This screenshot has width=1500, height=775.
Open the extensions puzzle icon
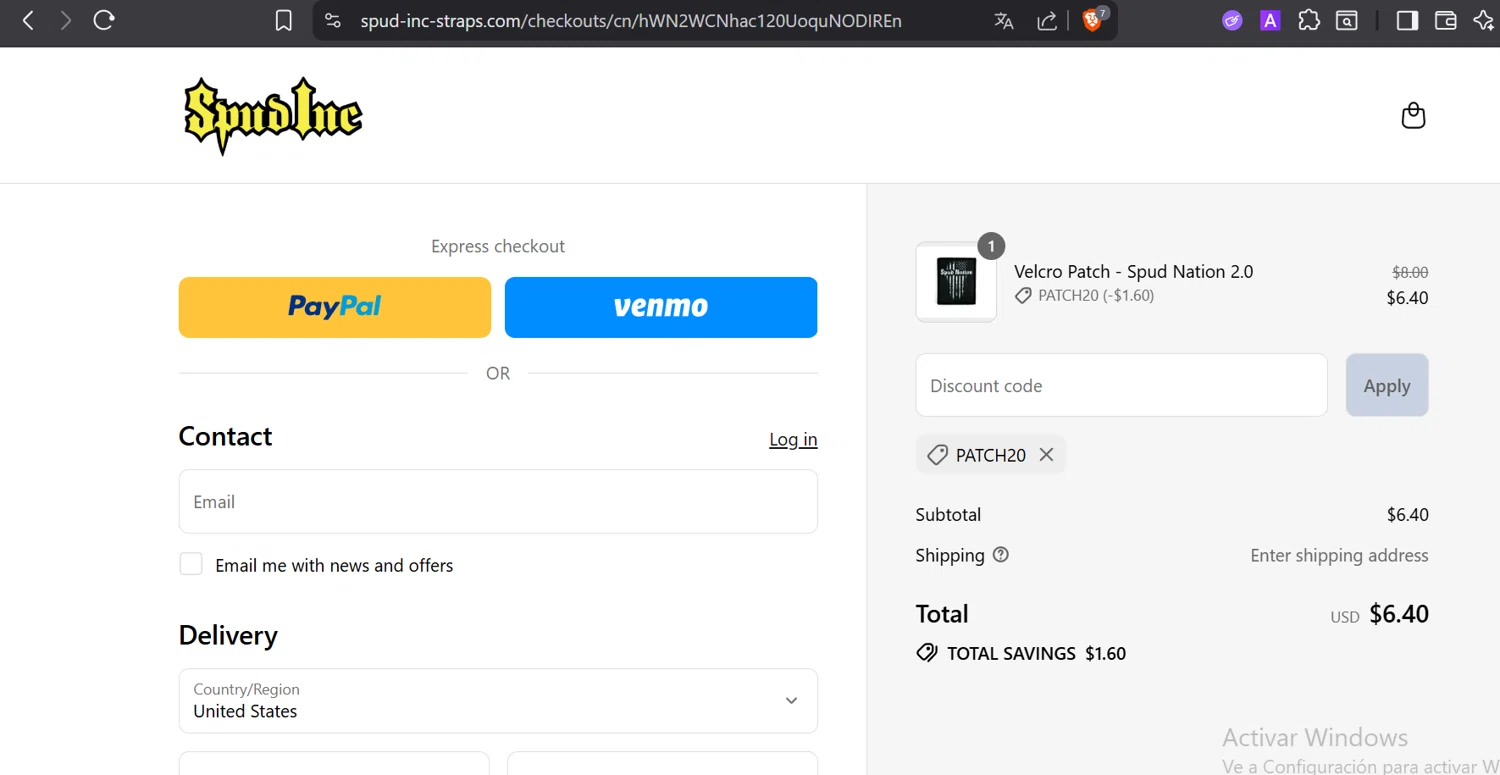tap(1309, 20)
